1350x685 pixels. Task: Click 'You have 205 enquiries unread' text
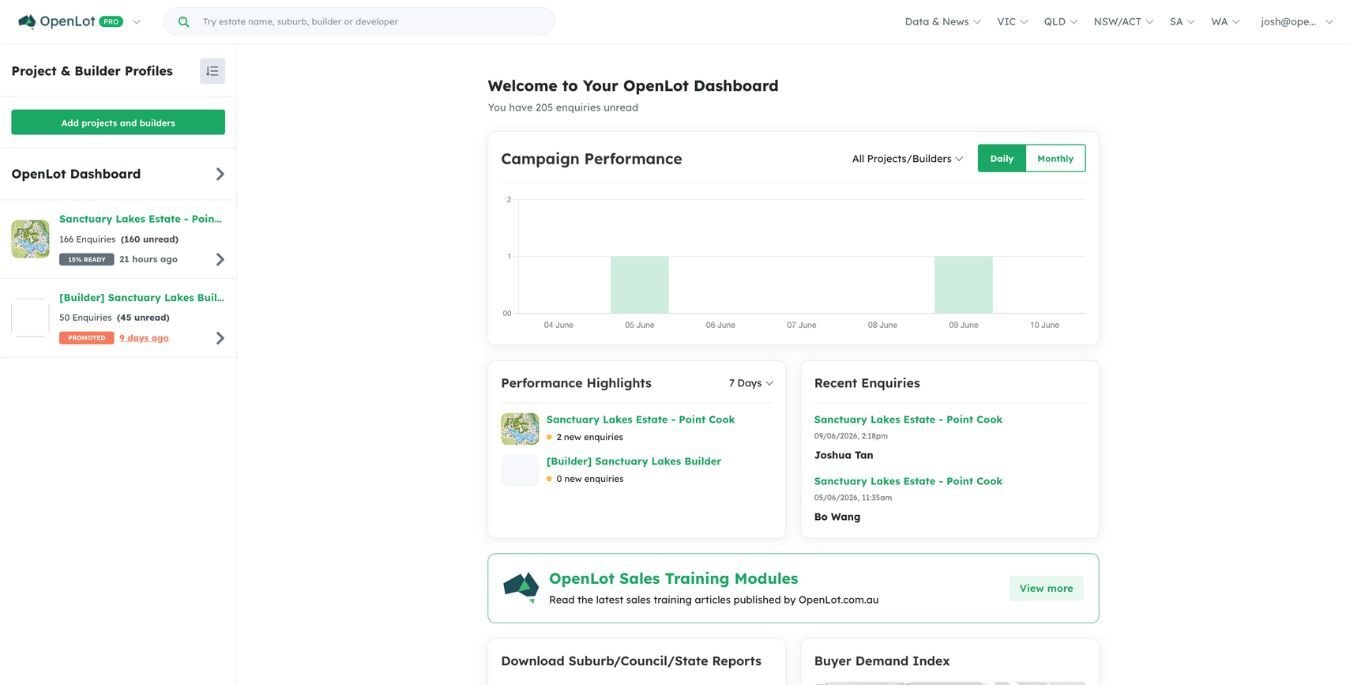pyautogui.click(x=563, y=107)
